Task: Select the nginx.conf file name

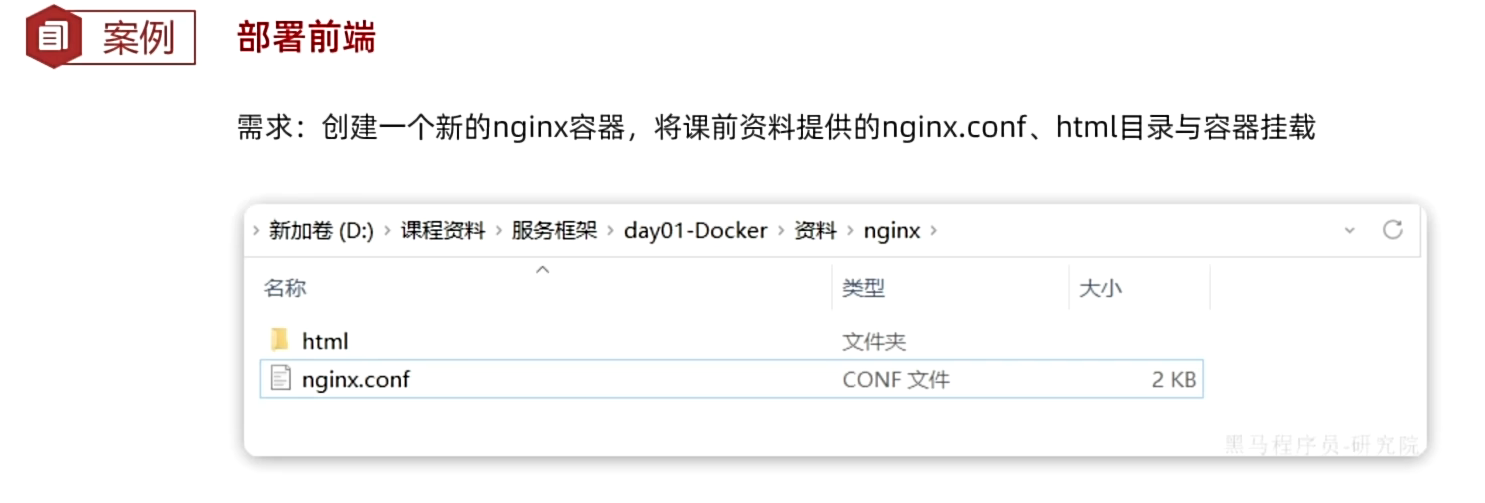Action: [356, 379]
